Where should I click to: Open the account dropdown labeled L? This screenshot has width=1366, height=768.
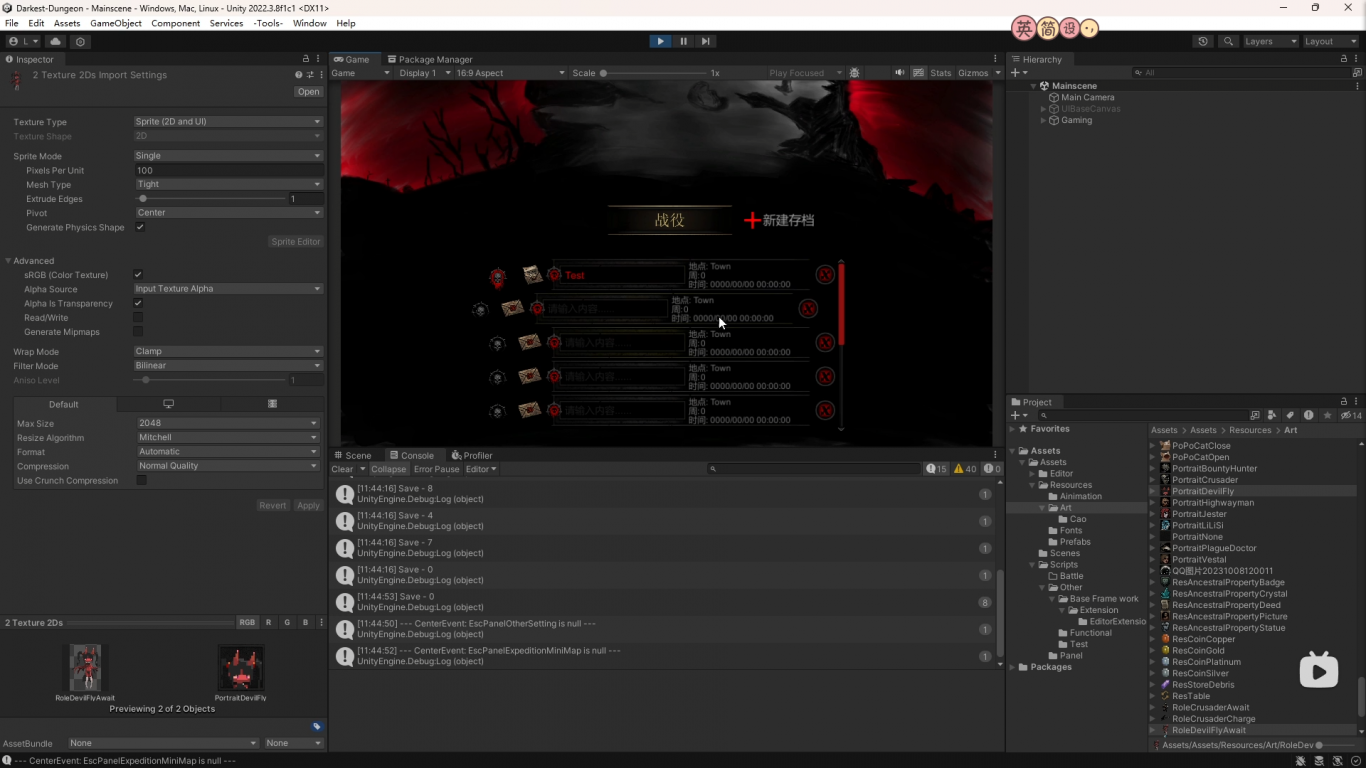pos(24,42)
